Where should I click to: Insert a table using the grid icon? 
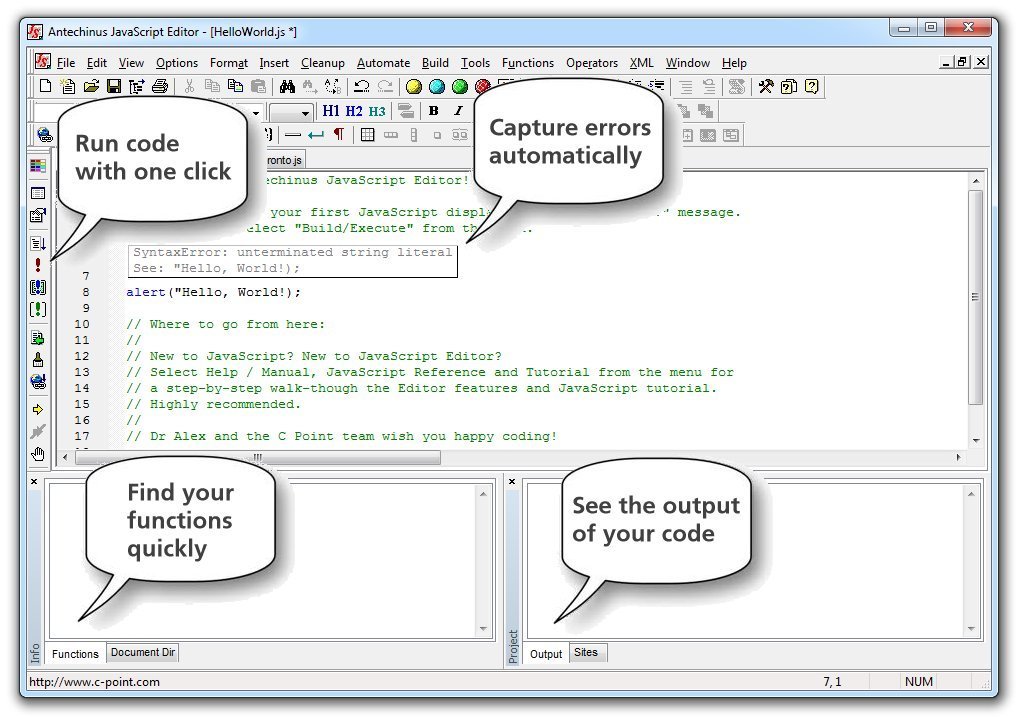(368, 135)
